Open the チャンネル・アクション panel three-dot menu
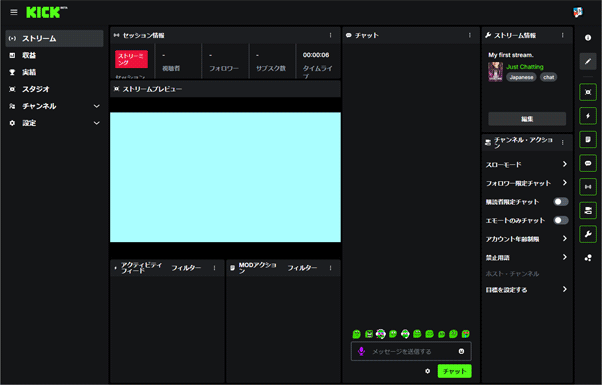The width and height of the screenshot is (602, 385). click(562, 142)
